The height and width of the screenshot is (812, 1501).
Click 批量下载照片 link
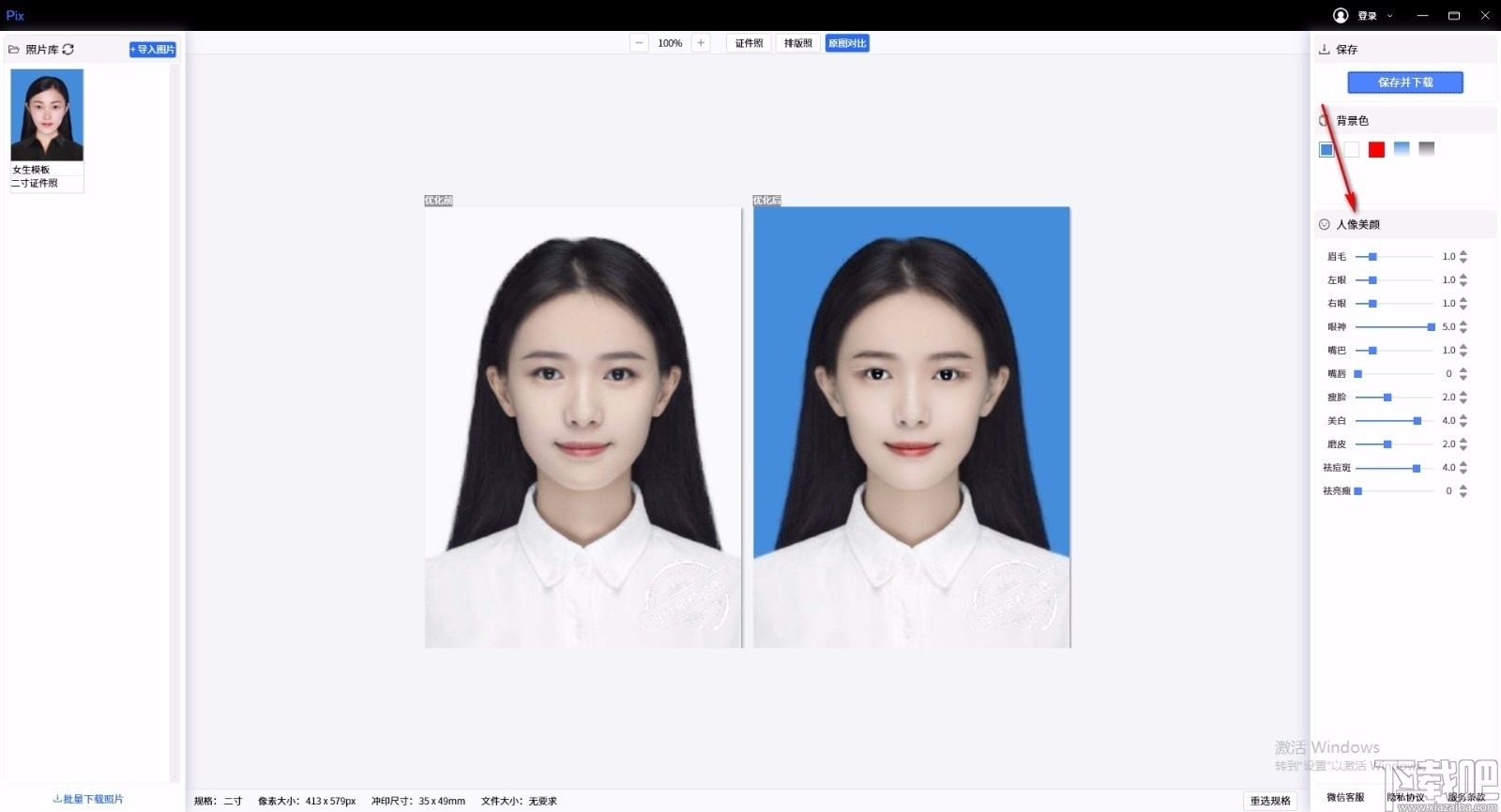point(88,799)
